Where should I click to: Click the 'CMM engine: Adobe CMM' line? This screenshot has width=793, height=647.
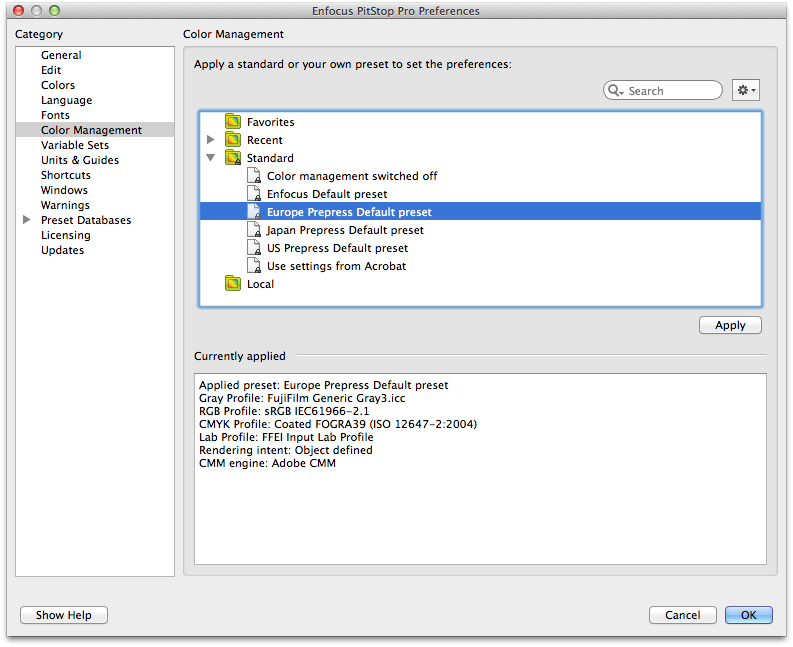[x=267, y=463]
